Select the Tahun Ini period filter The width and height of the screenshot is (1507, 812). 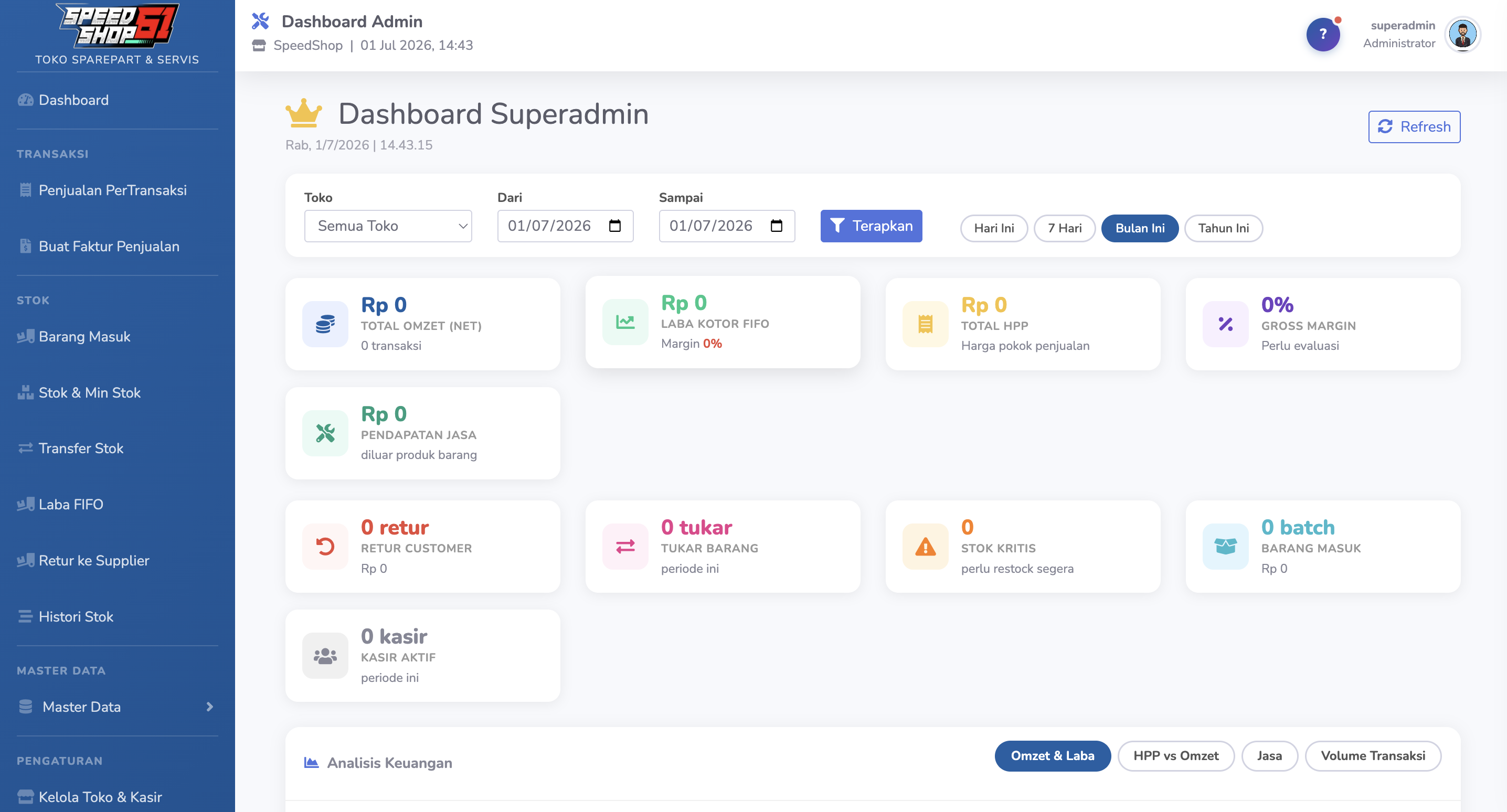click(1223, 228)
